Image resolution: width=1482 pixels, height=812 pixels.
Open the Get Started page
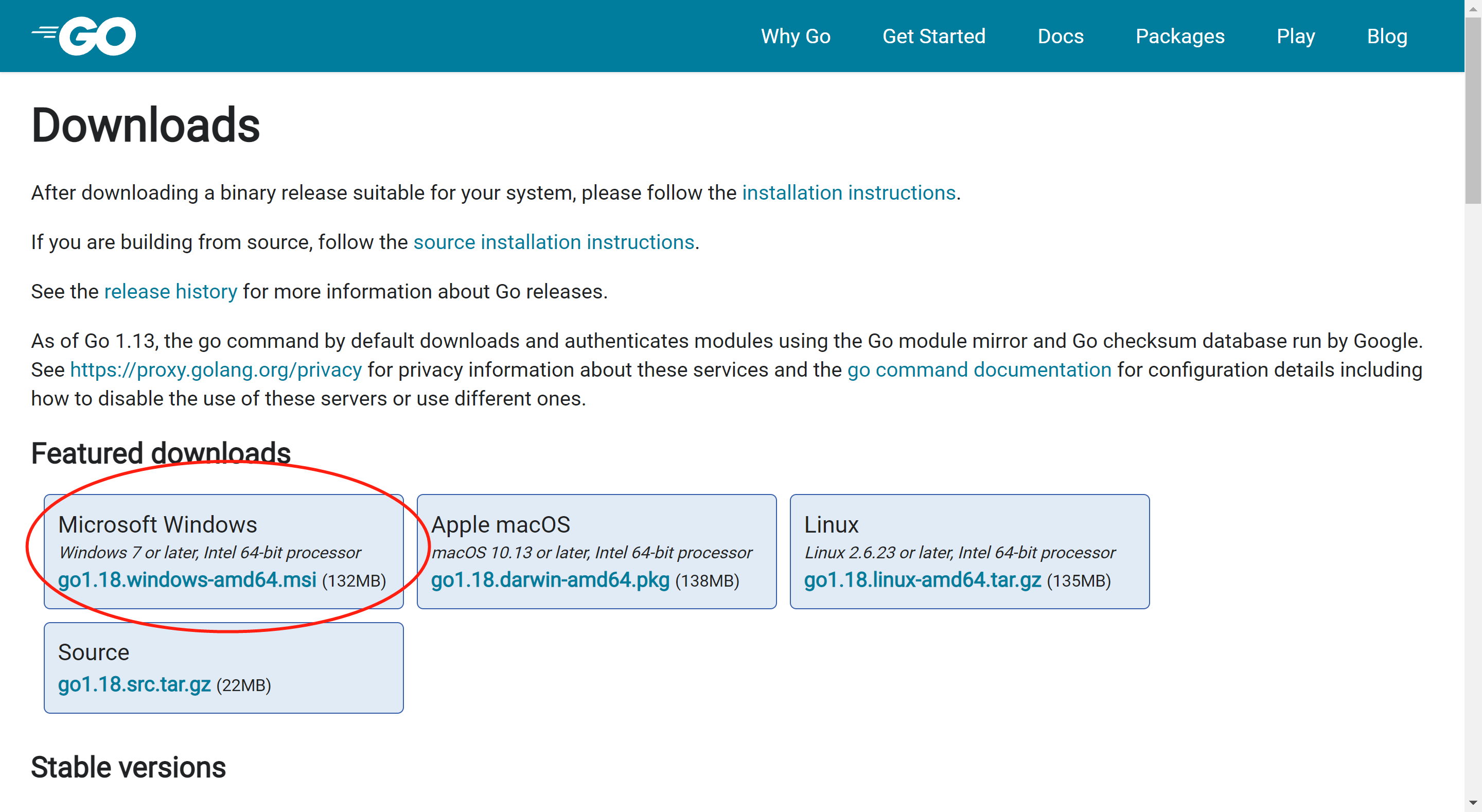pos(934,36)
